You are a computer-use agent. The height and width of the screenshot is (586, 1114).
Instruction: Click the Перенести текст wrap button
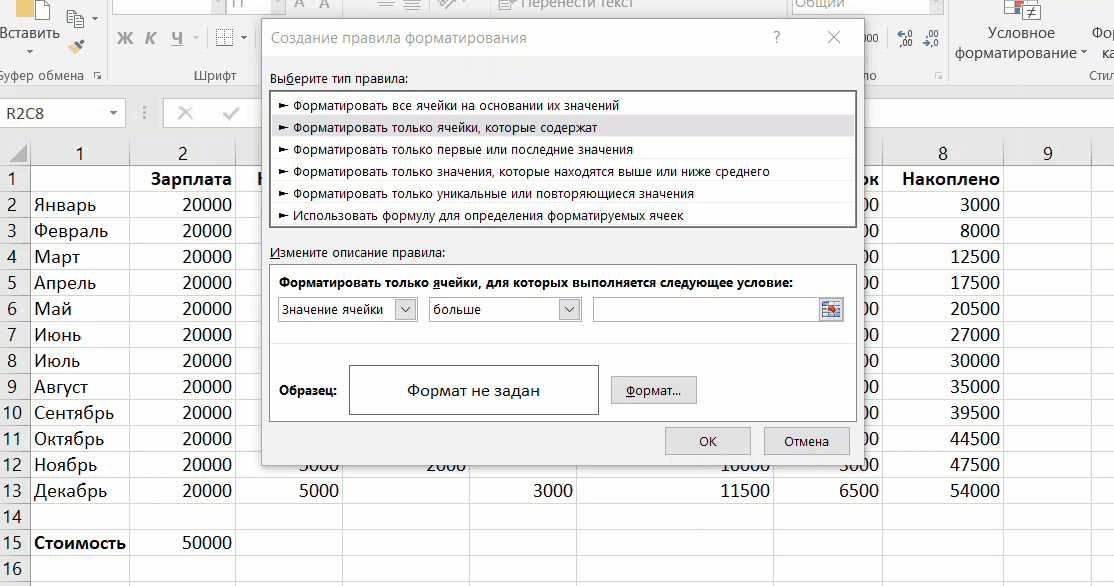(x=566, y=5)
